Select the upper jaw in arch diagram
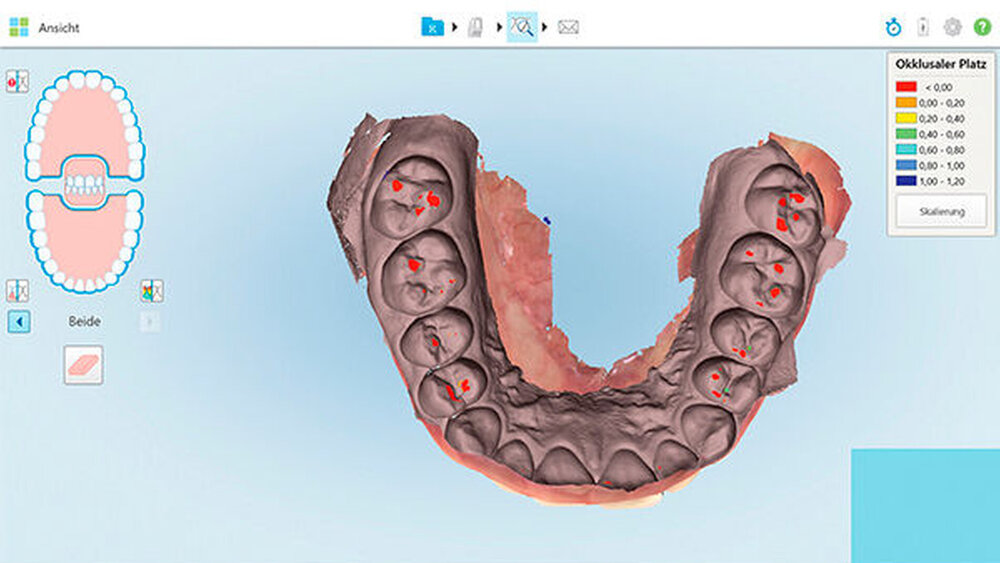Viewport: 1000px width, 563px height. pos(84,120)
